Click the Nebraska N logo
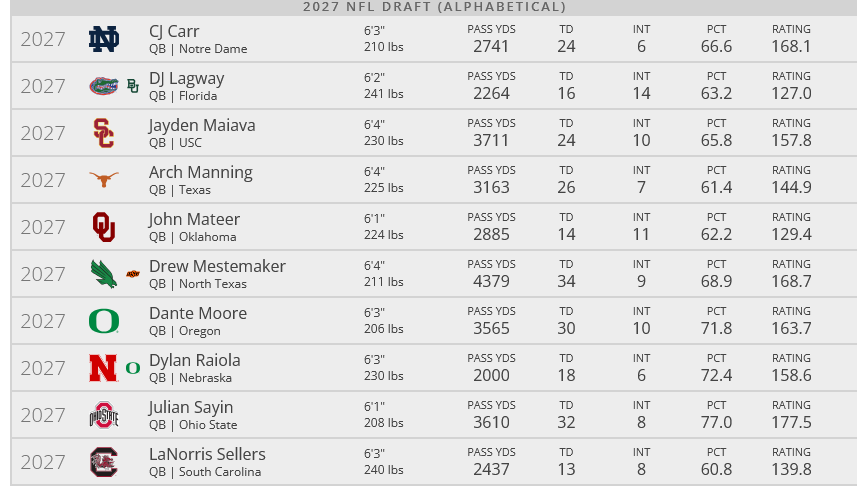857x500 pixels. click(103, 368)
